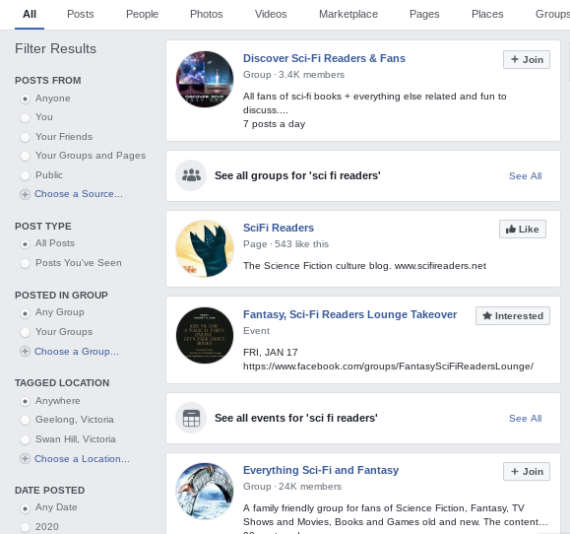Screen dimensions: 570x534
Task: Click the calendar icon beside 'See all events'
Action: [191, 418]
